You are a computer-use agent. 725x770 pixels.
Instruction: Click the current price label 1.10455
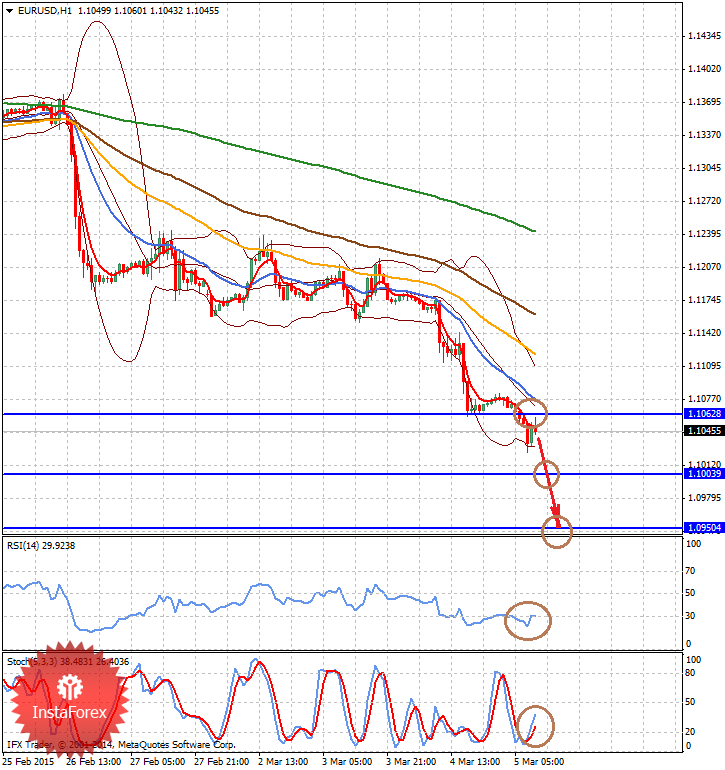click(x=704, y=431)
